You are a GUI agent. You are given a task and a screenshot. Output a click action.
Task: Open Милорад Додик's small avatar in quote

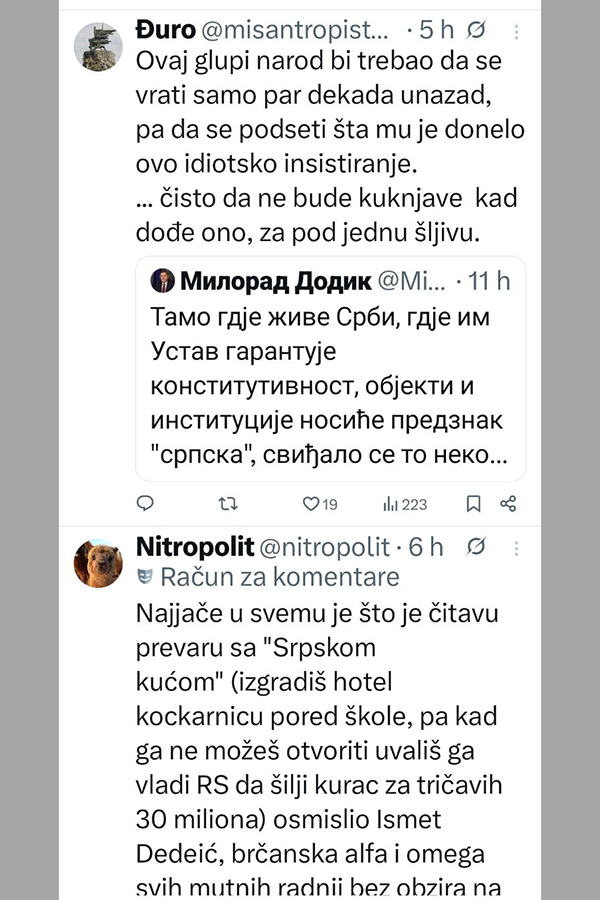[x=162, y=281]
